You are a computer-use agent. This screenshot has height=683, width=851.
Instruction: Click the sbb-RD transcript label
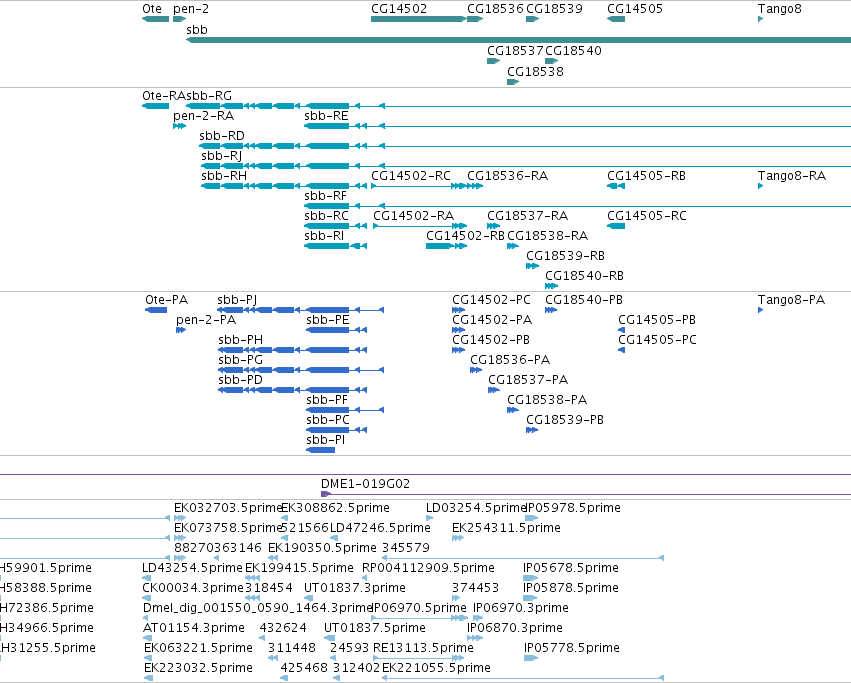point(222,136)
